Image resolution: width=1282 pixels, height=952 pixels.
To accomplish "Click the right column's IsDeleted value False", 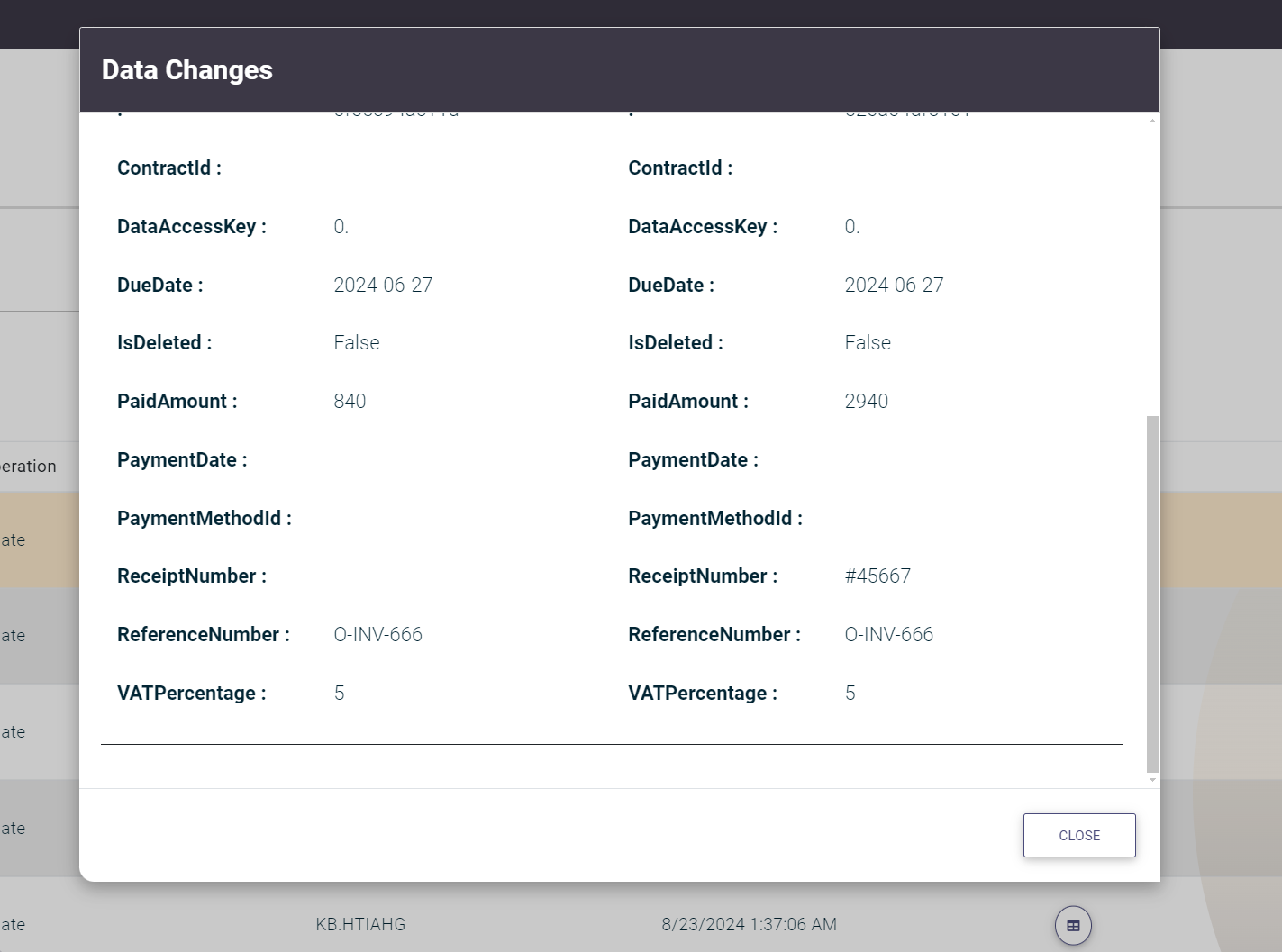I will pyautogui.click(x=868, y=343).
